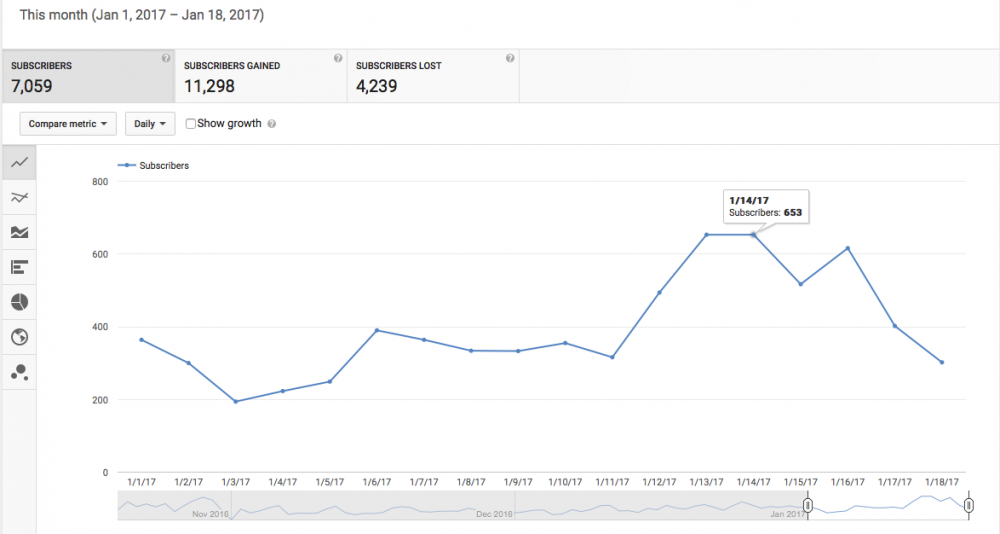1000x534 pixels.
Task: Open the globe map view
Action: pos(19,337)
